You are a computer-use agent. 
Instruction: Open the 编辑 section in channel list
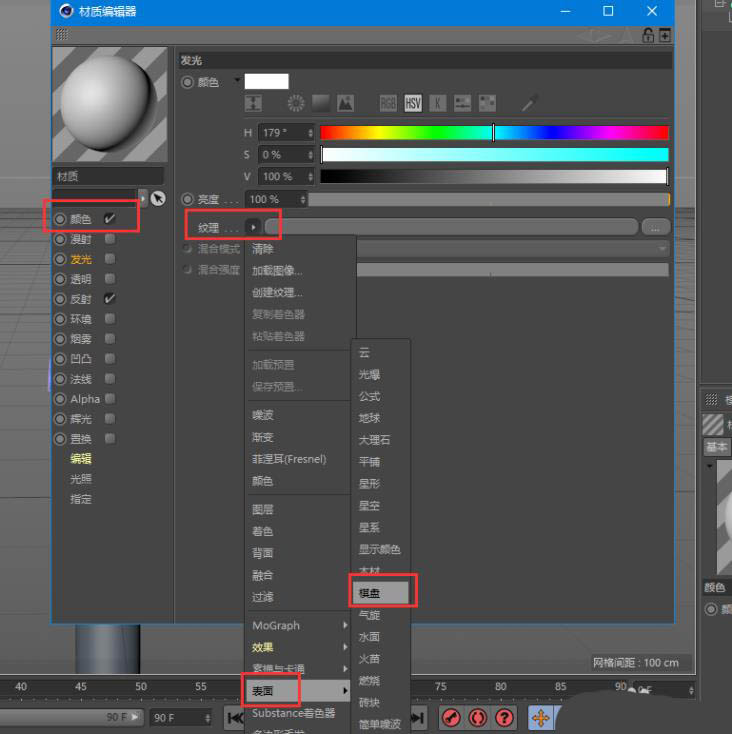(x=81, y=459)
